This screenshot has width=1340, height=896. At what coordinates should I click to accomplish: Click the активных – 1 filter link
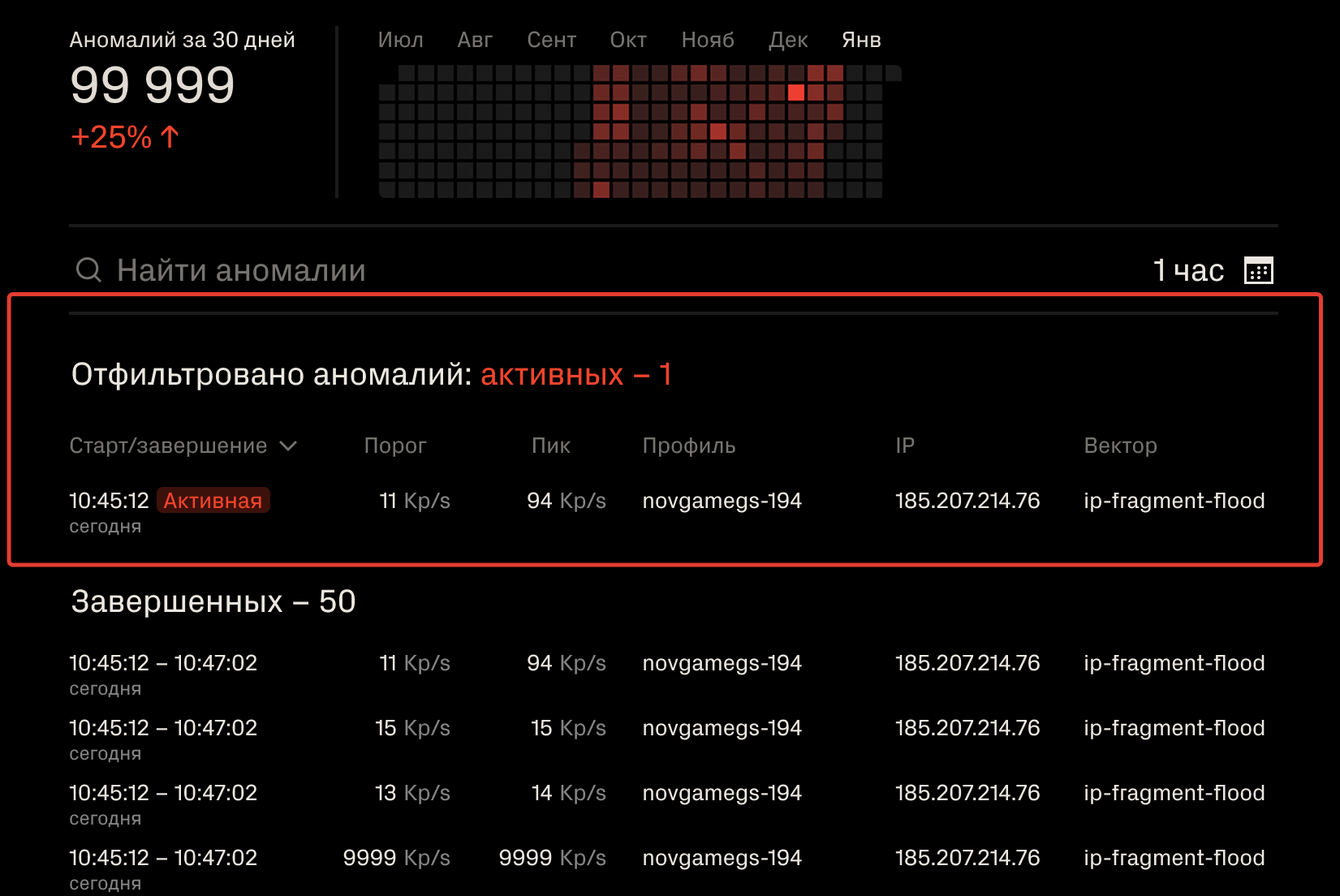click(x=575, y=374)
